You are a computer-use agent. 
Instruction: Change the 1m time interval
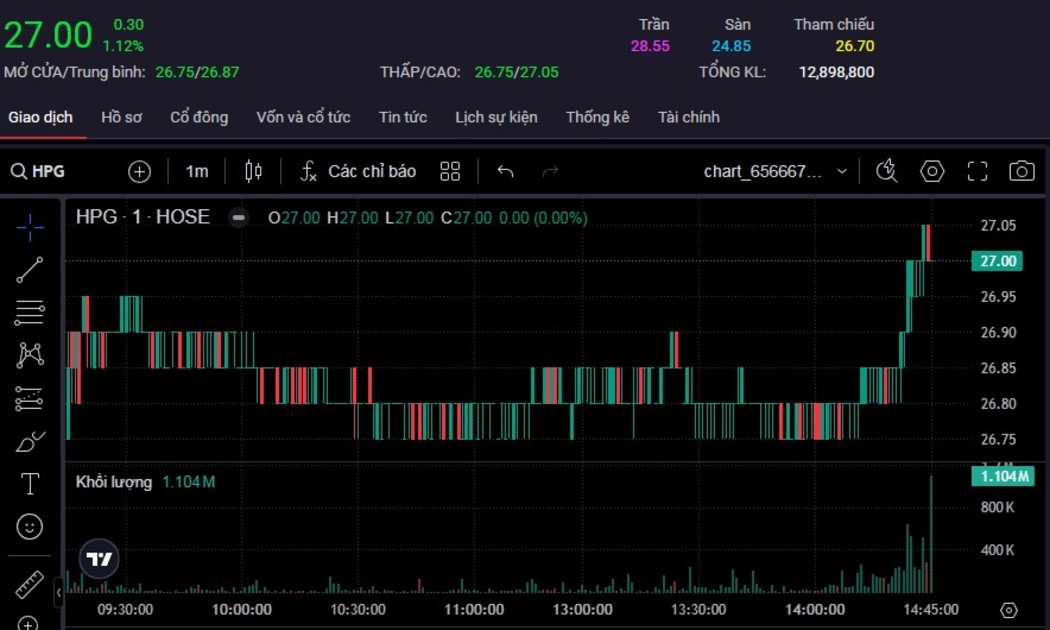coord(197,171)
